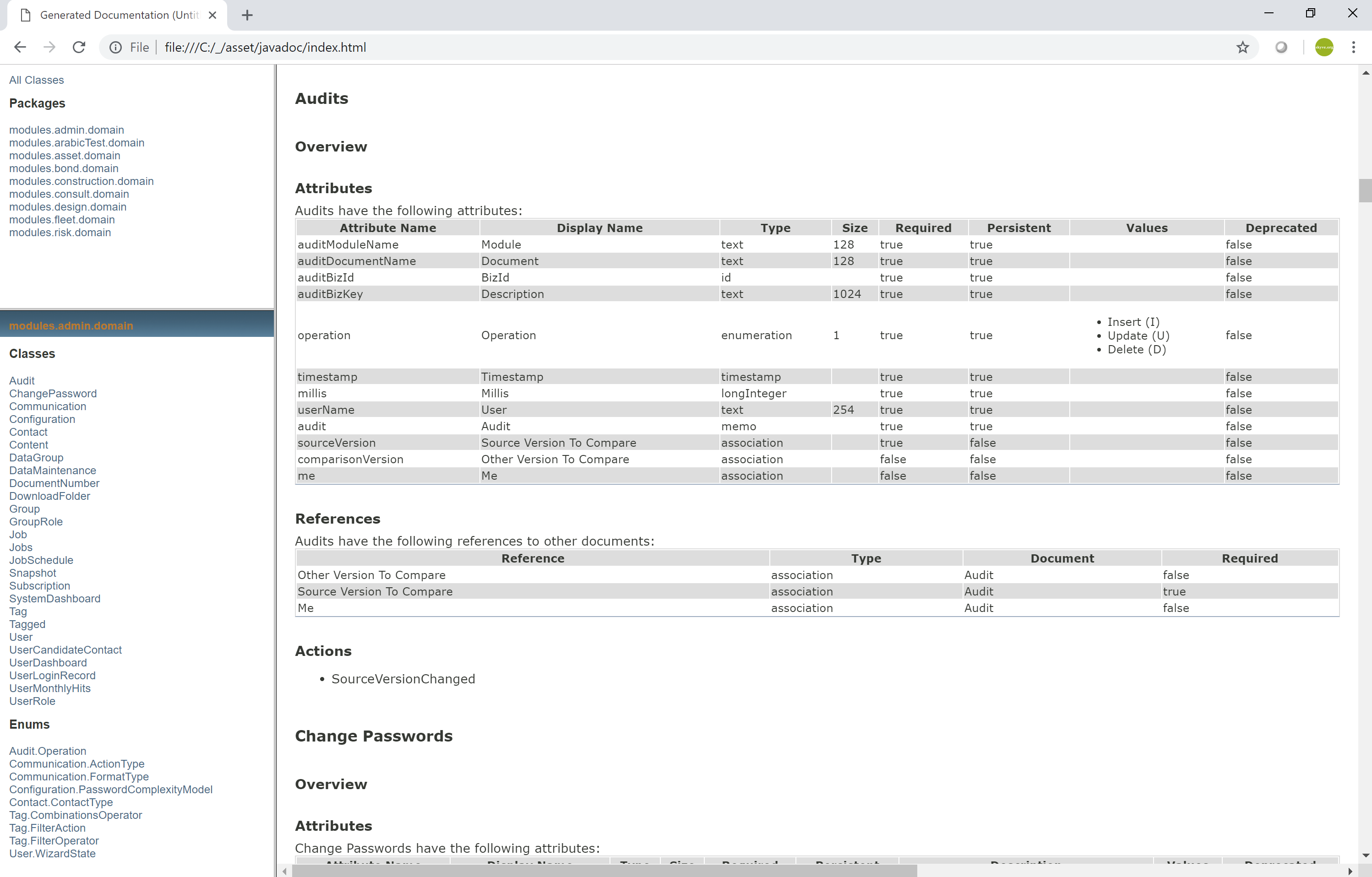Open the UserMonthlyHits class
Screen dimensions: 1372x877
coord(50,688)
